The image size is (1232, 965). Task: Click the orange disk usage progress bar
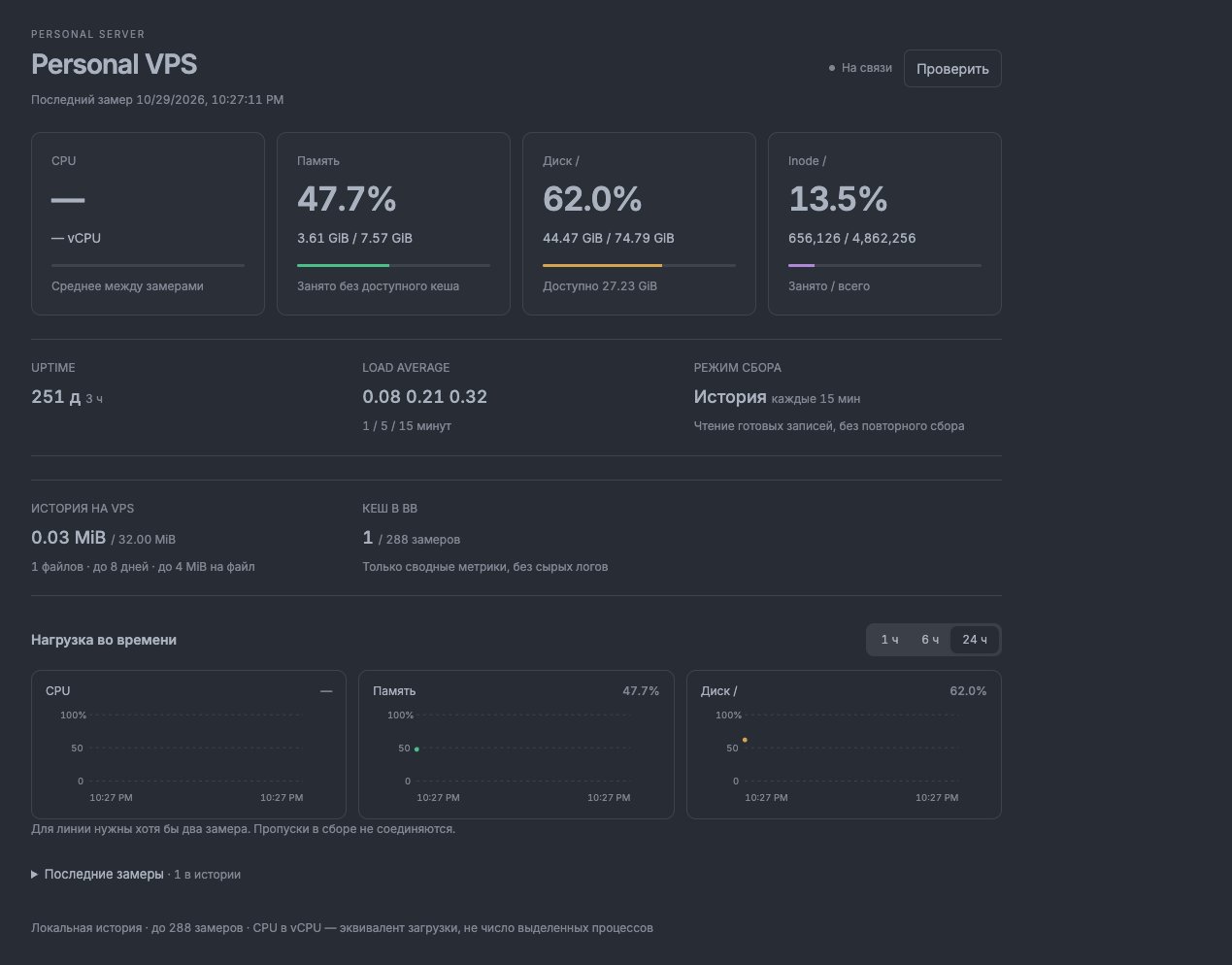coord(602,265)
